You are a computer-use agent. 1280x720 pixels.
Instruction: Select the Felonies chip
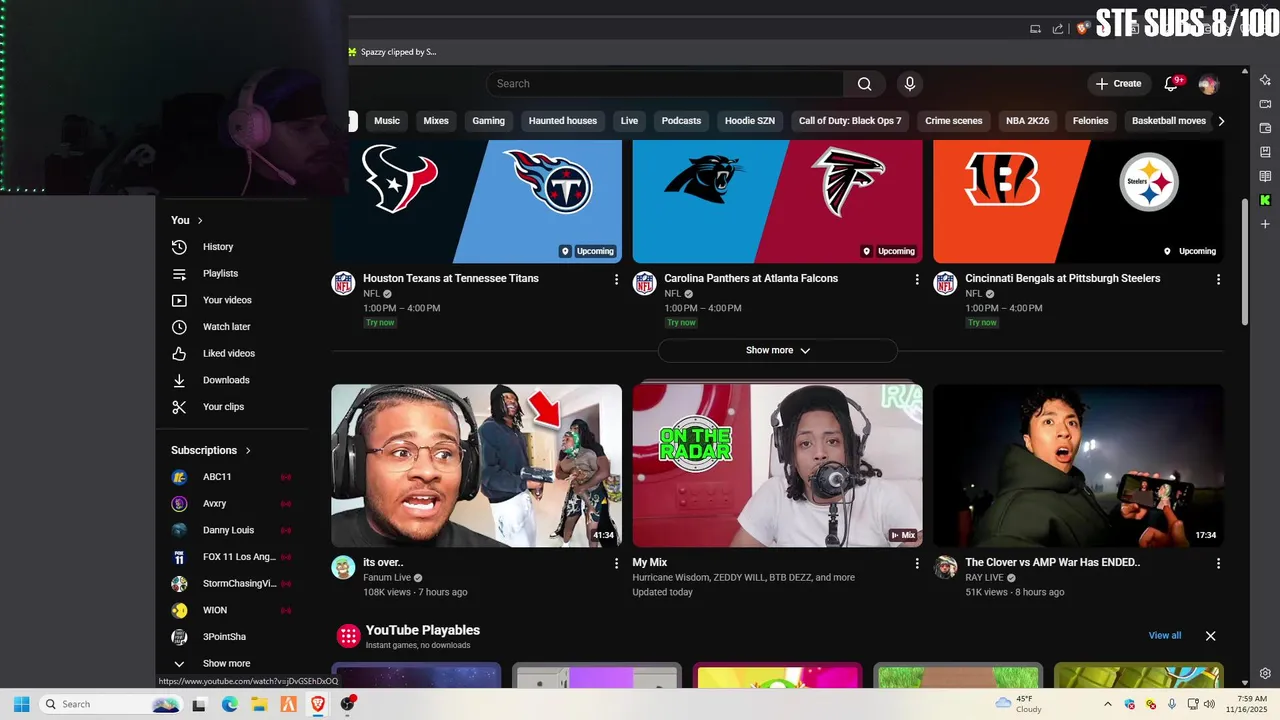[1091, 121]
